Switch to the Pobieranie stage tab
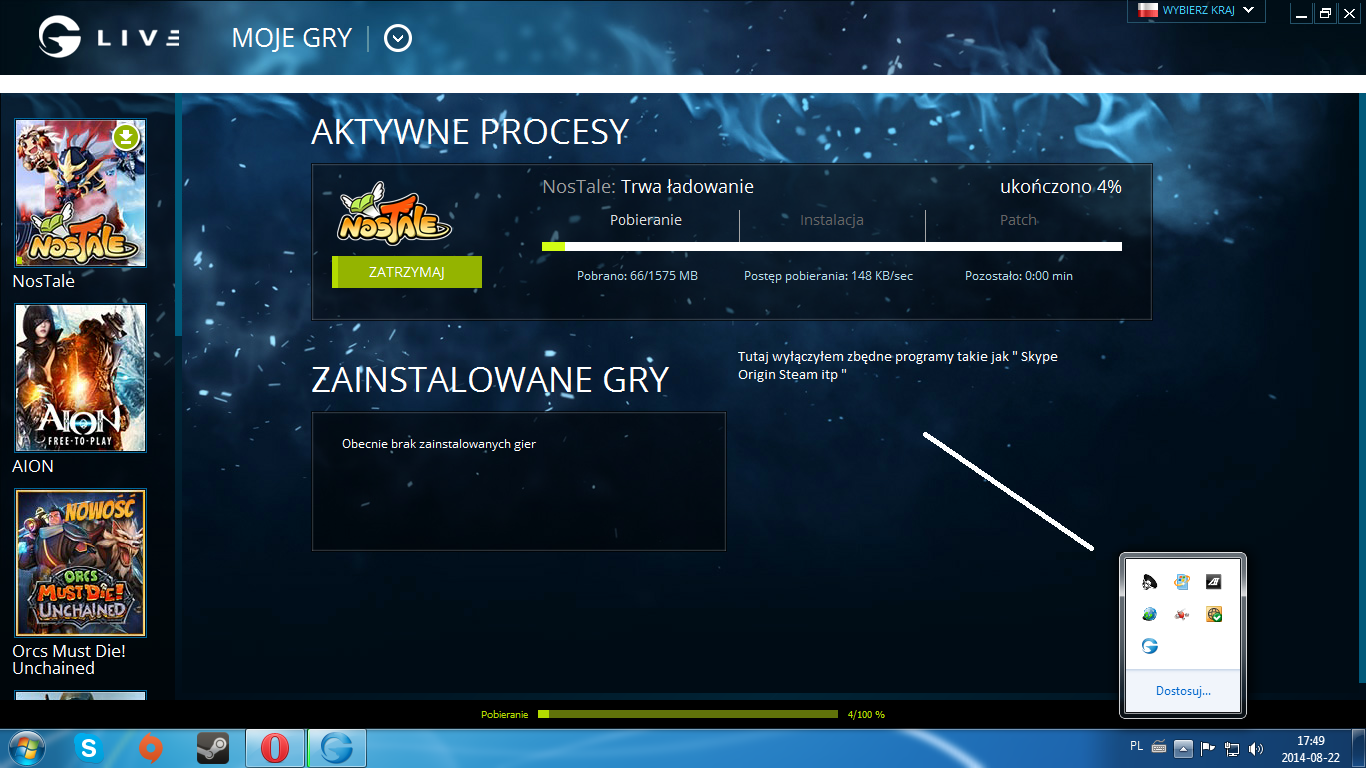The height and width of the screenshot is (768, 1366). pyautogui.click(x=646, y=220)
